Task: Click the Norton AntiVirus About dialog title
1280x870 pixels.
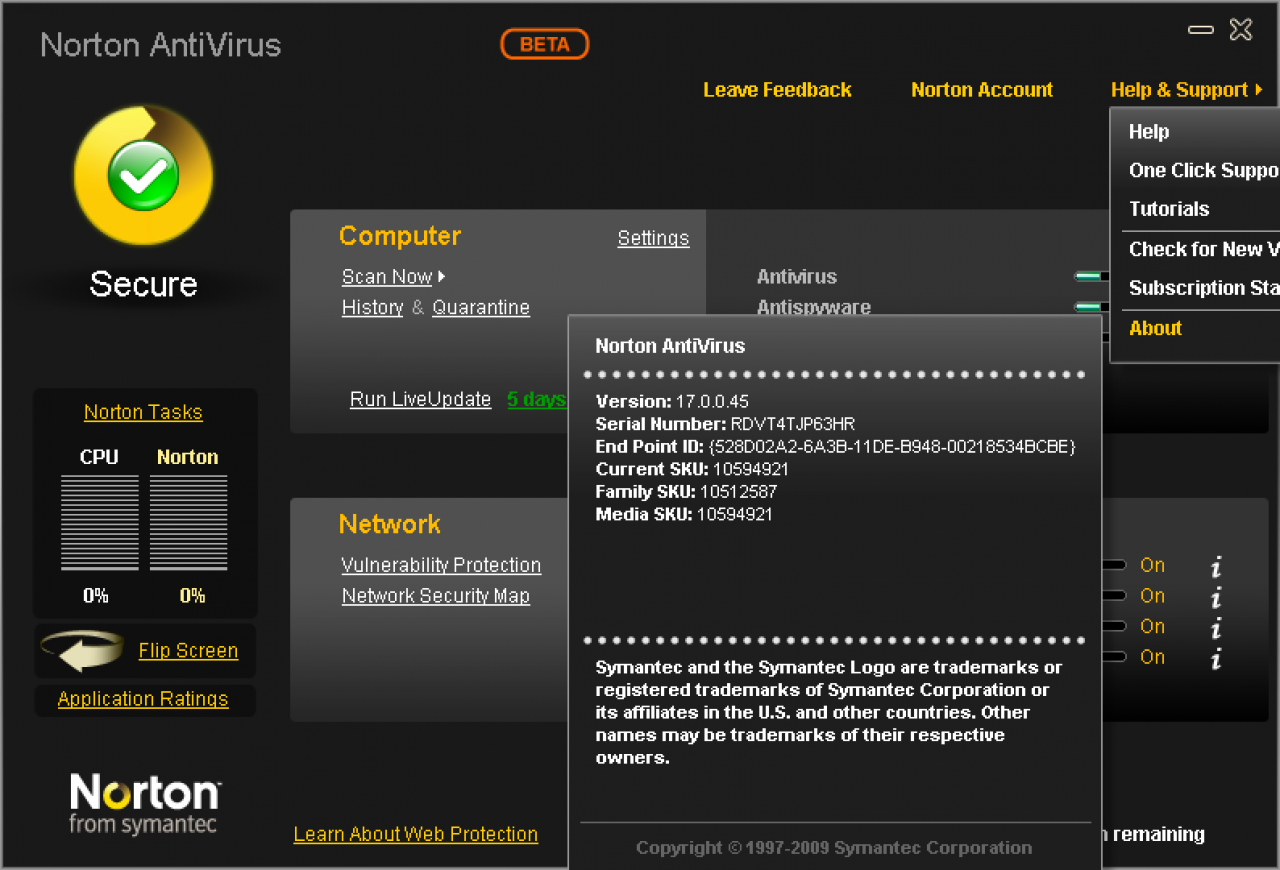Action: click(x=670, y=346)
